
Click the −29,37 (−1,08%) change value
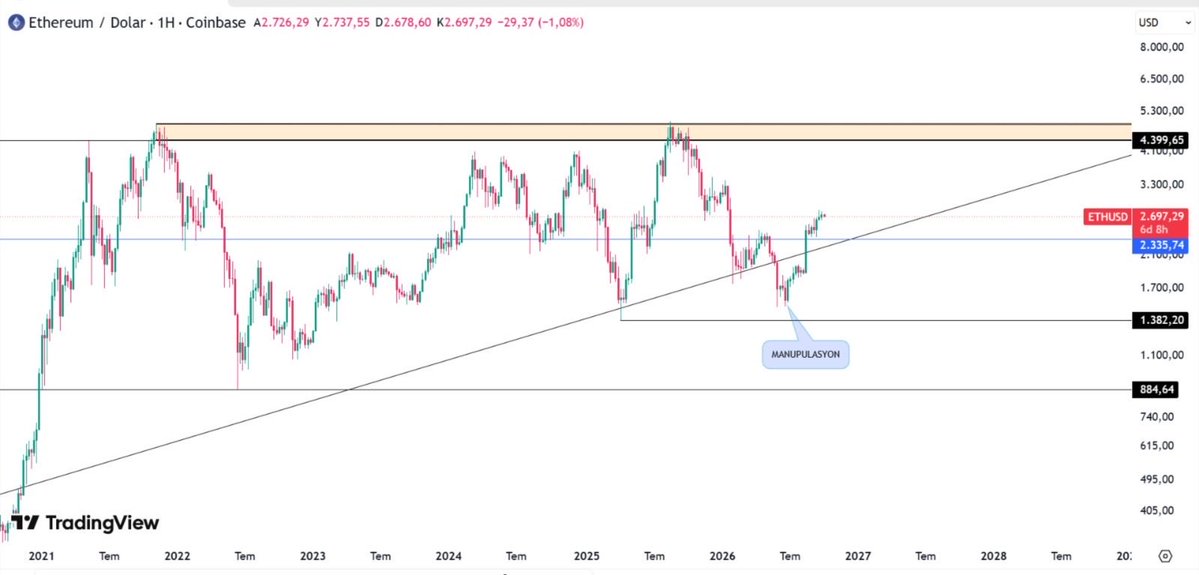click(540, 23)
